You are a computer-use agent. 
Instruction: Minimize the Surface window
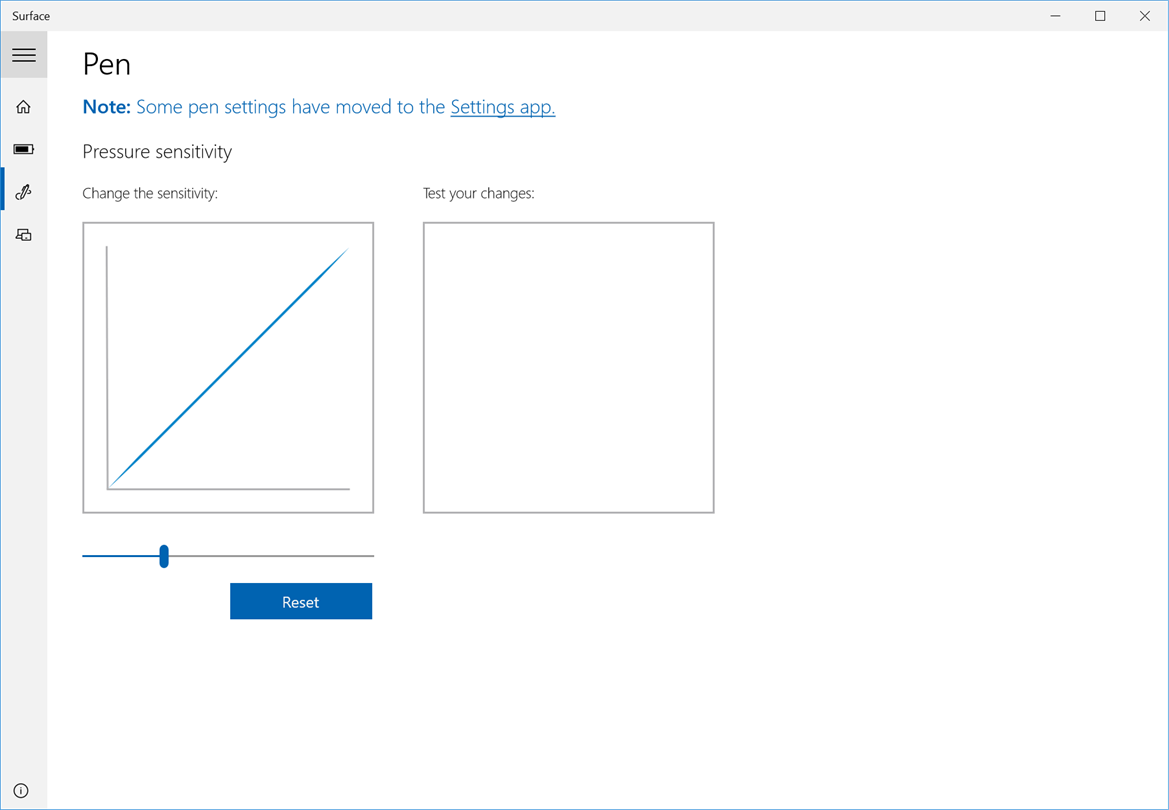1055,16
